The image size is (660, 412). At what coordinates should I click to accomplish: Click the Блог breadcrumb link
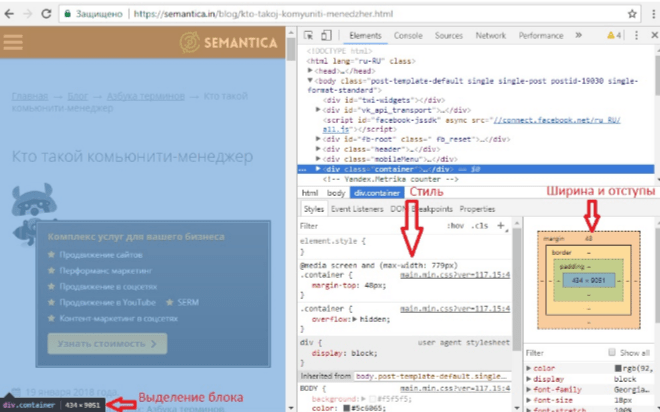(x=78, y=96)
